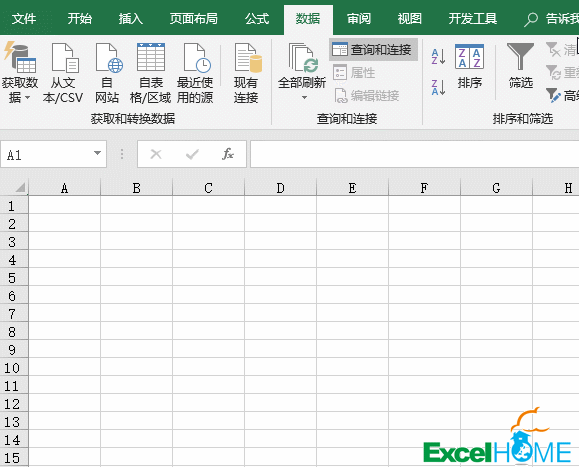Select row 5 header
The width and height of the screenshot is (579, 467).
click(x=14, y=278)
